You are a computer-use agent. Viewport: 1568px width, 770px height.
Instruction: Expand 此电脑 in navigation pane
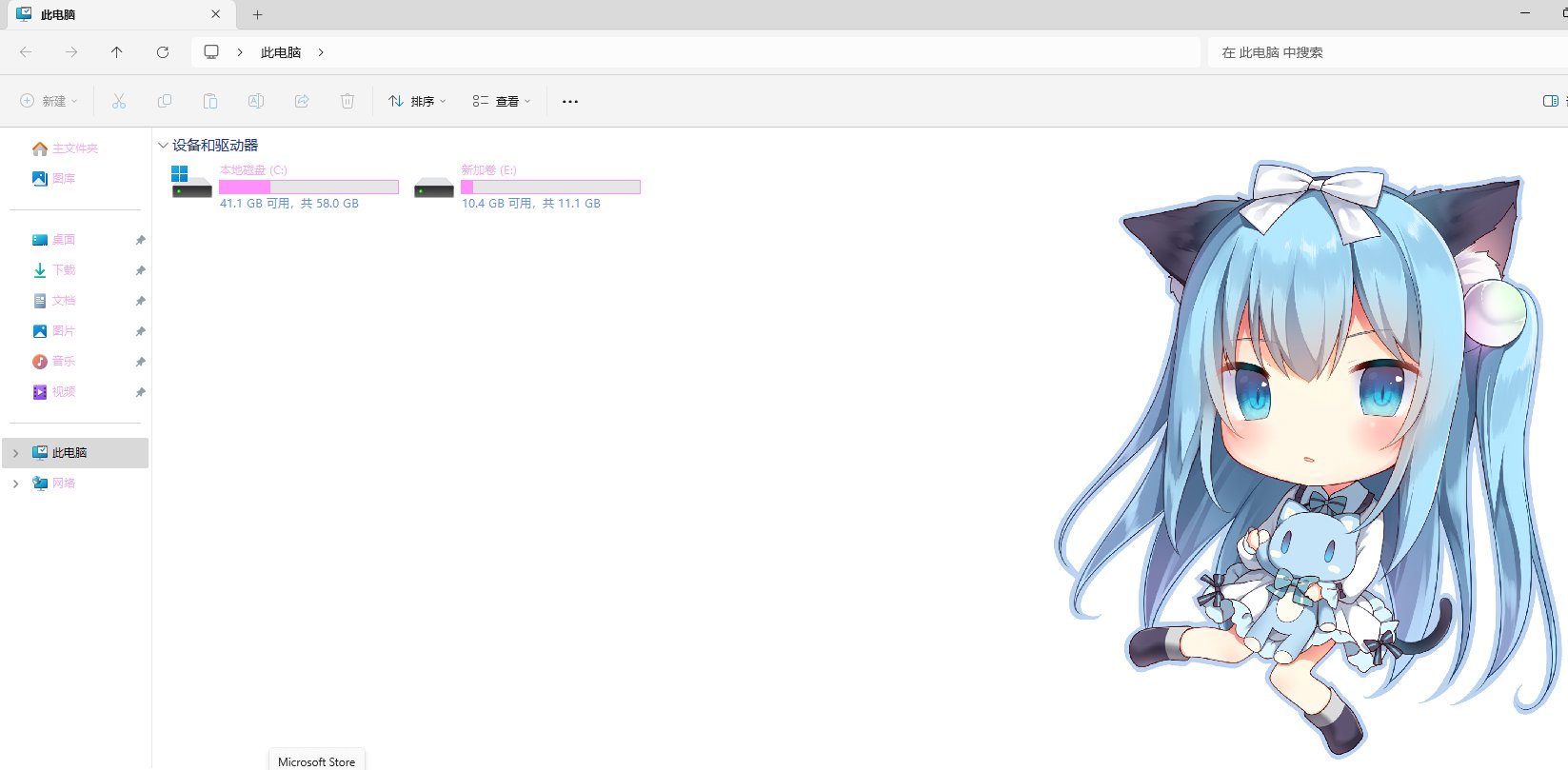click(15, 453)
